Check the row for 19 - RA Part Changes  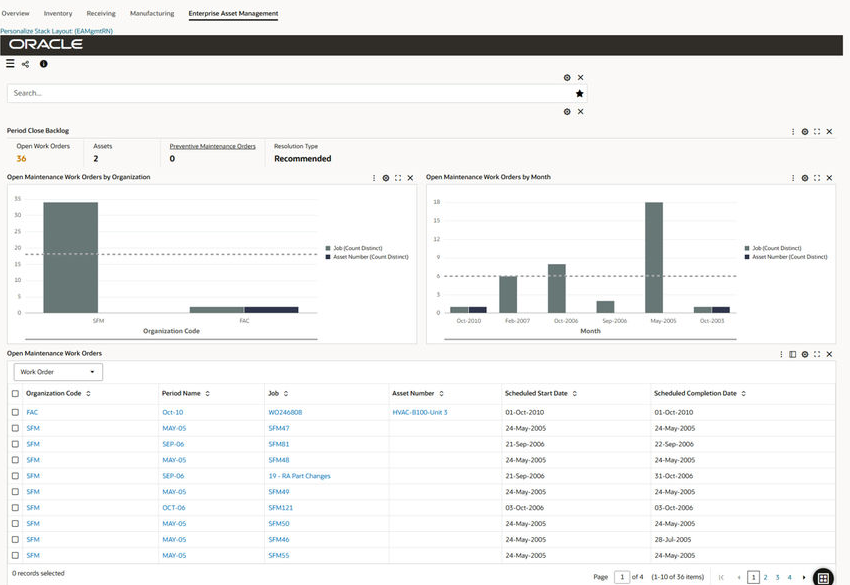pyautogui.click(x=15, y=476)
